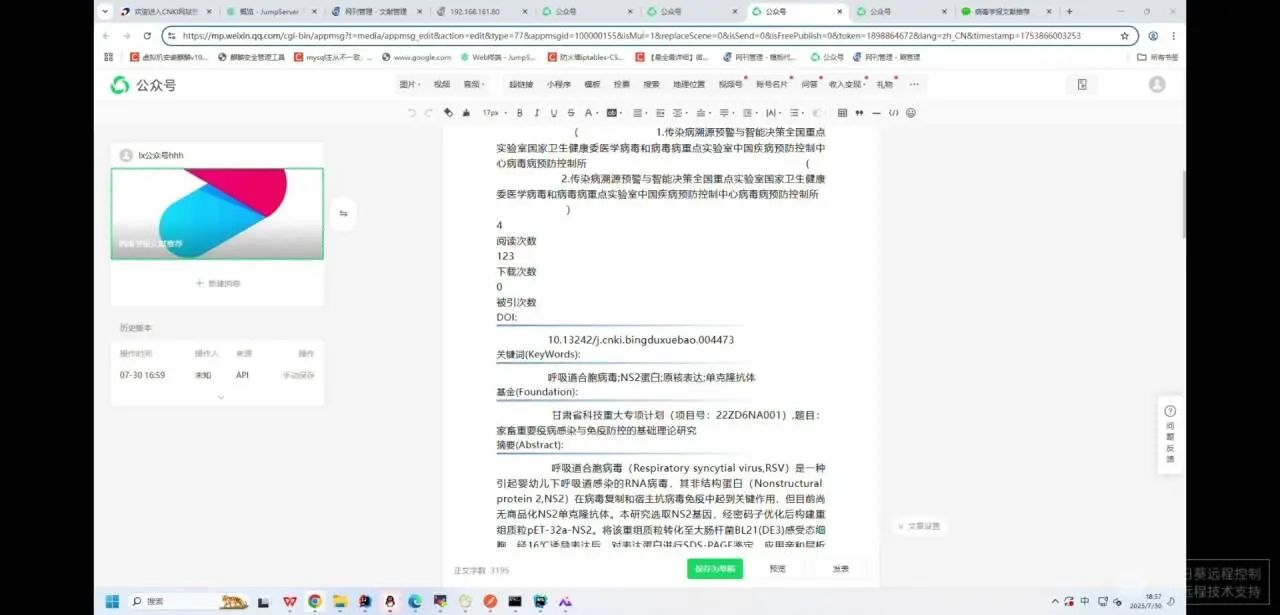The height and width of the screenshot is (615, 1280).
Task: Open the WPS icon in the taskbar
Action: (289, 601)
